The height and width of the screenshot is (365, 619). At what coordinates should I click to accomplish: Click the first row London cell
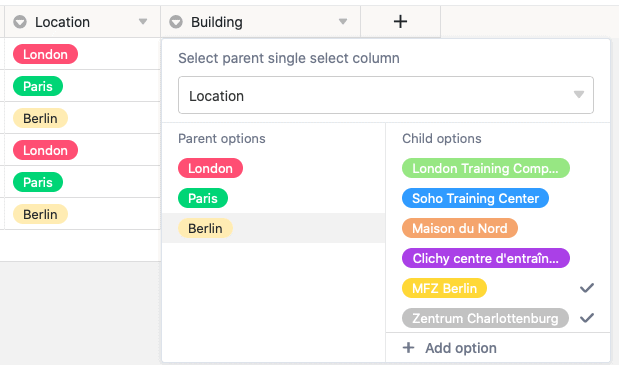(83, 54)
